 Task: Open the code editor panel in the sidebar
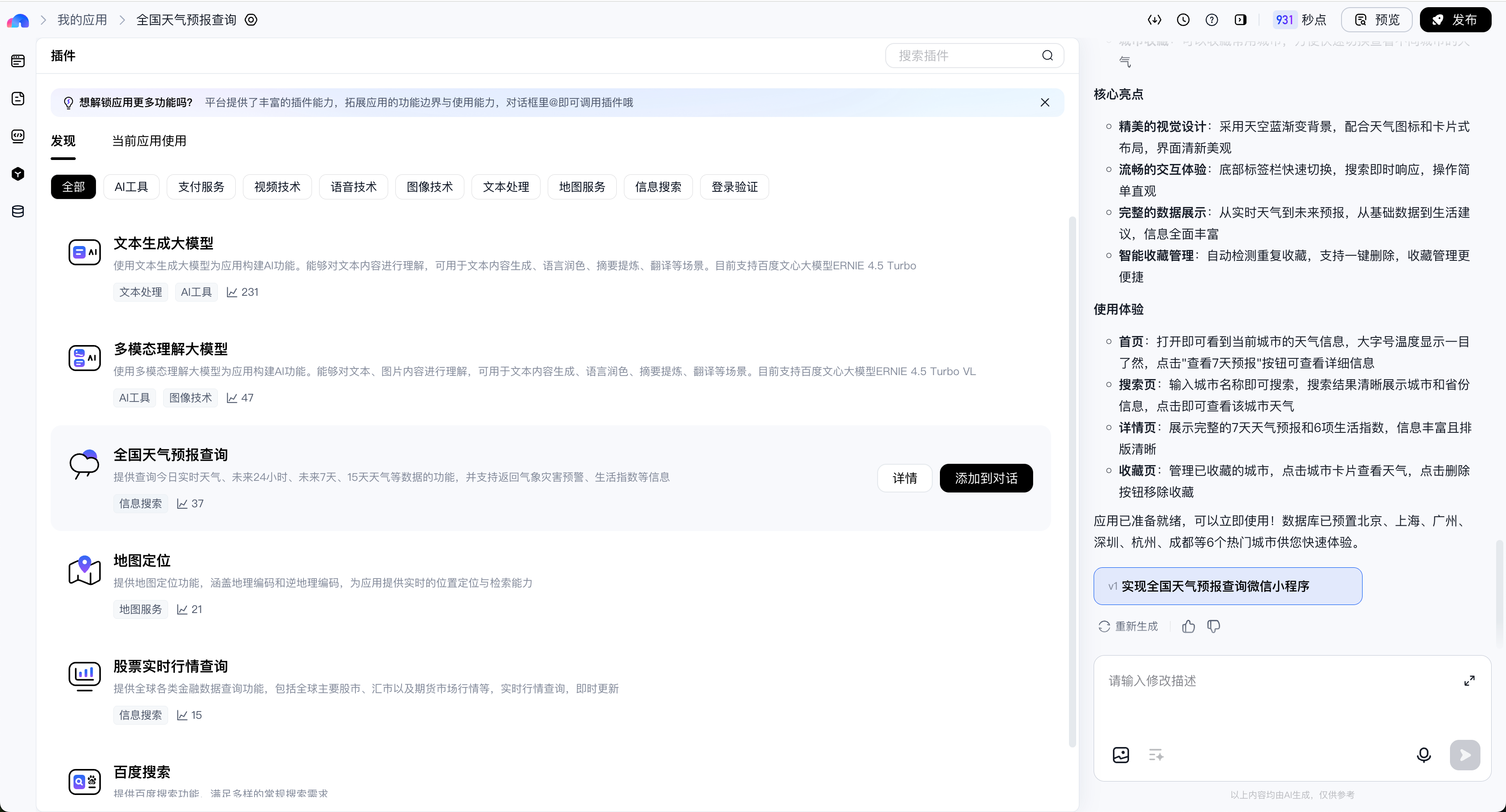click(17, 136)
